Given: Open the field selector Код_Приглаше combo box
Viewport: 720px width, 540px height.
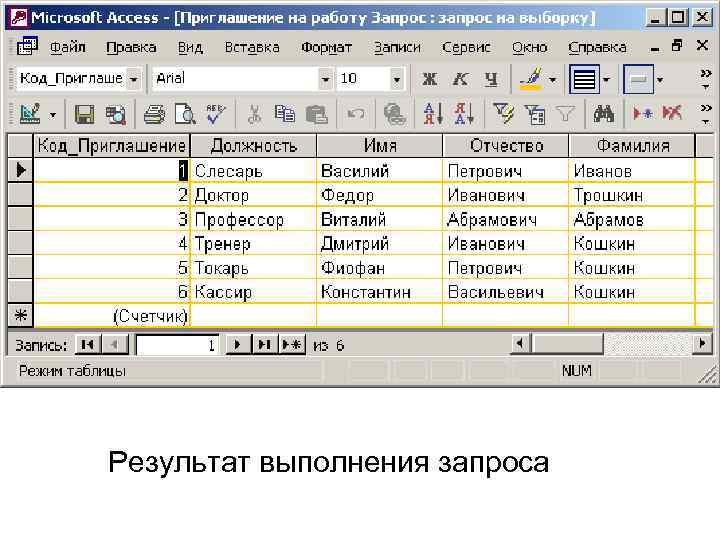Looking at the screenshot, I should [x=134, y=79].
